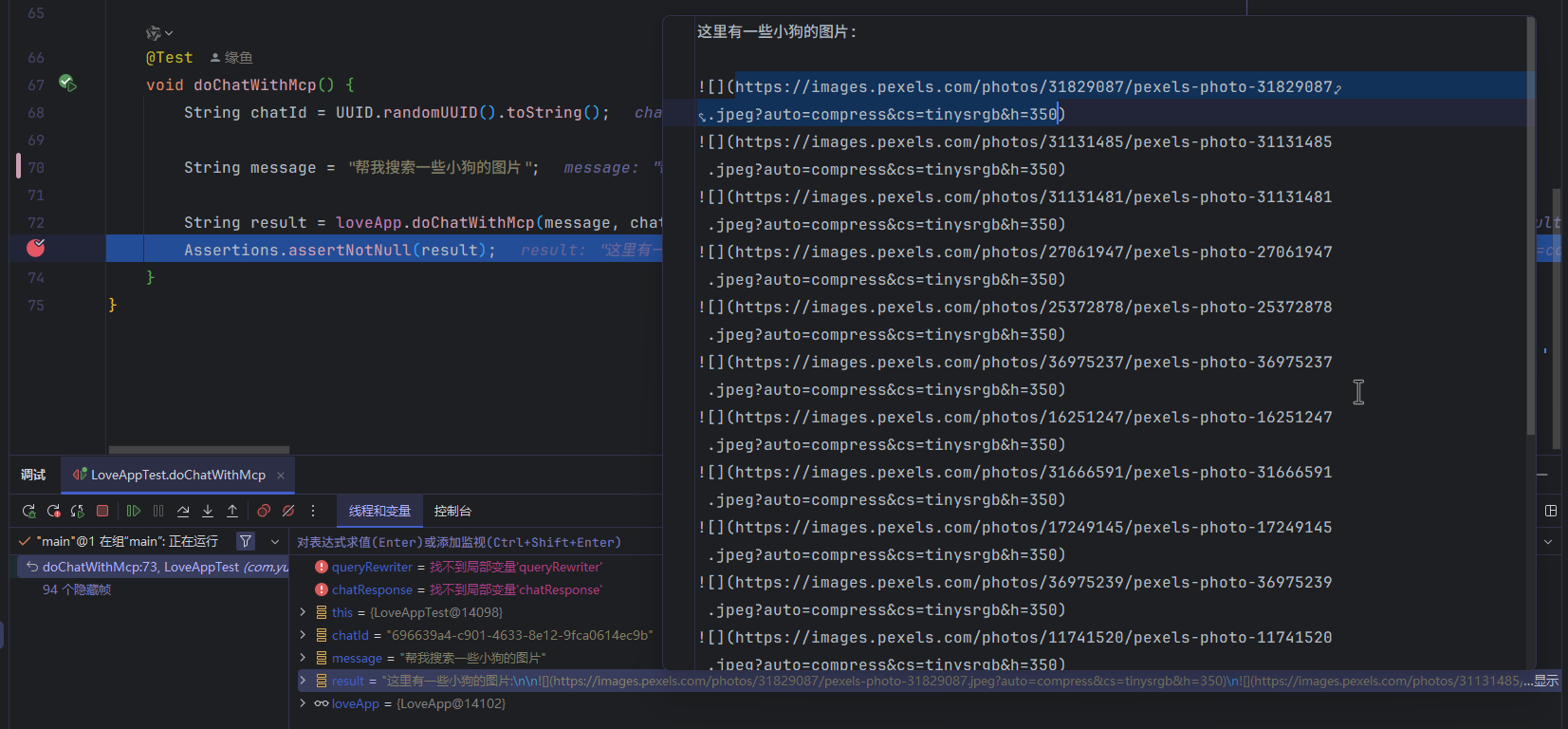The height and width of the screenshot is (729, 1568).
Task: Click the Rerun failed tests icon
Action: click(53, 511)
